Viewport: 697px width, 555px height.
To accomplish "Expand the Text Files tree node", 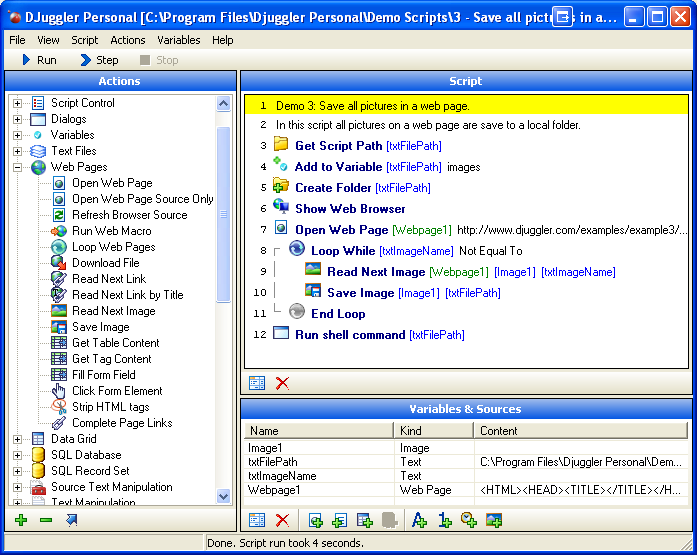I will tap(17, 152).
